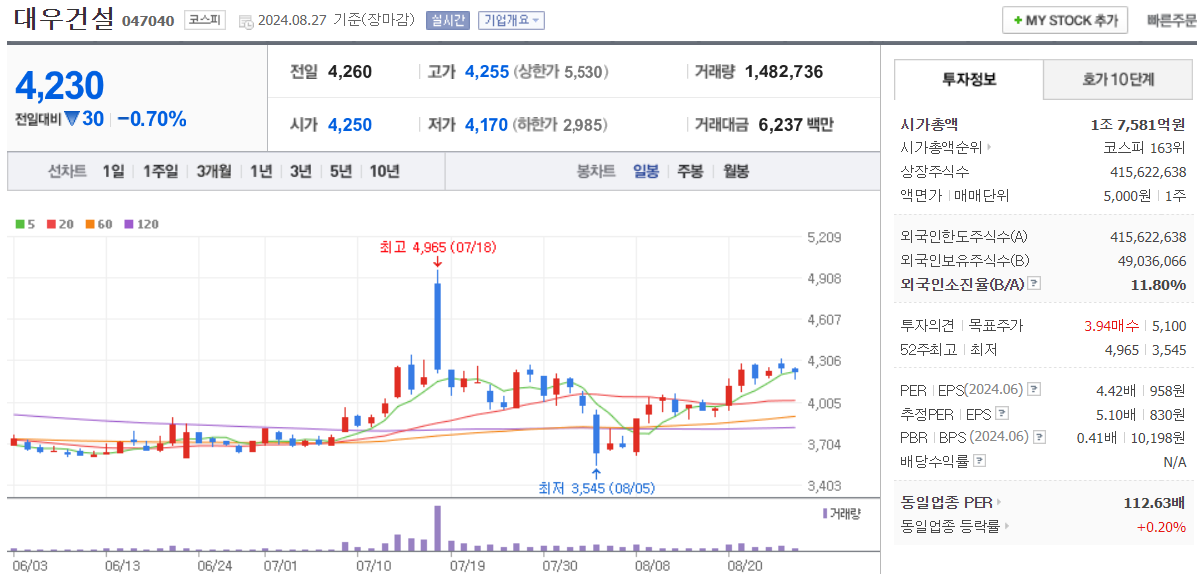Click the 동일업종 등락률 value +0.20%
1197x574 pixels.
coord(1161,527)
